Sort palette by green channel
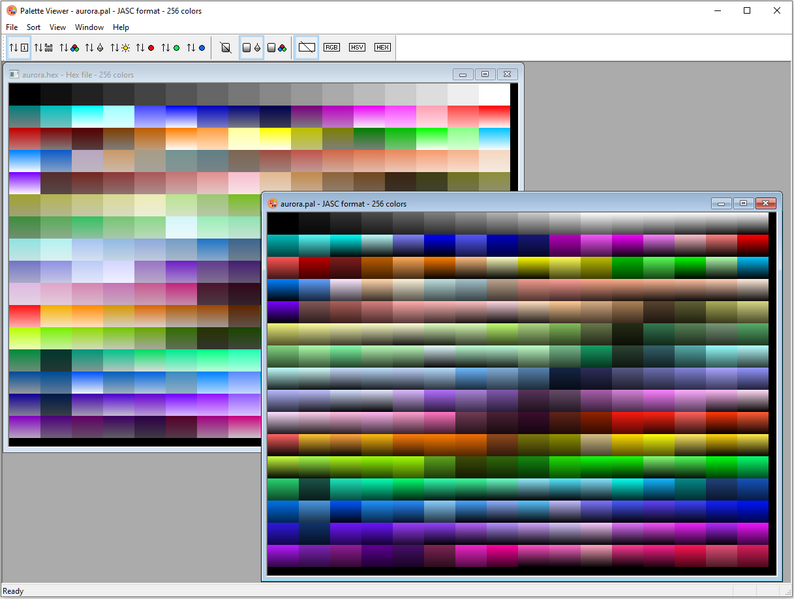794x599 pixels. 171,48
